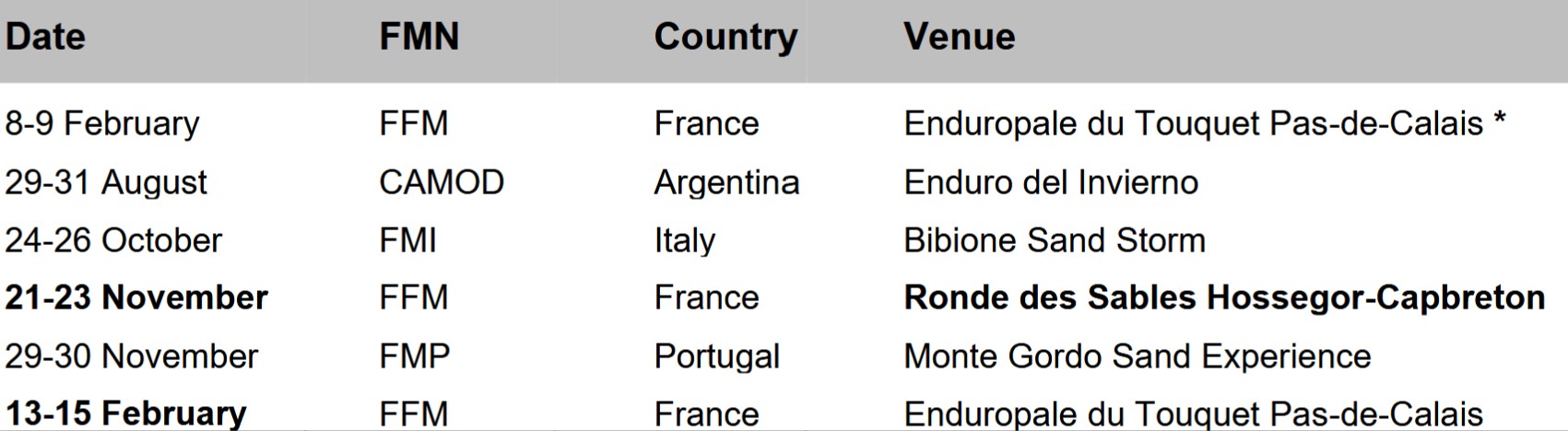Click the Argentina country cell
The width and height of the screenshot is (1568, 431).
click(x=726, y=183)
